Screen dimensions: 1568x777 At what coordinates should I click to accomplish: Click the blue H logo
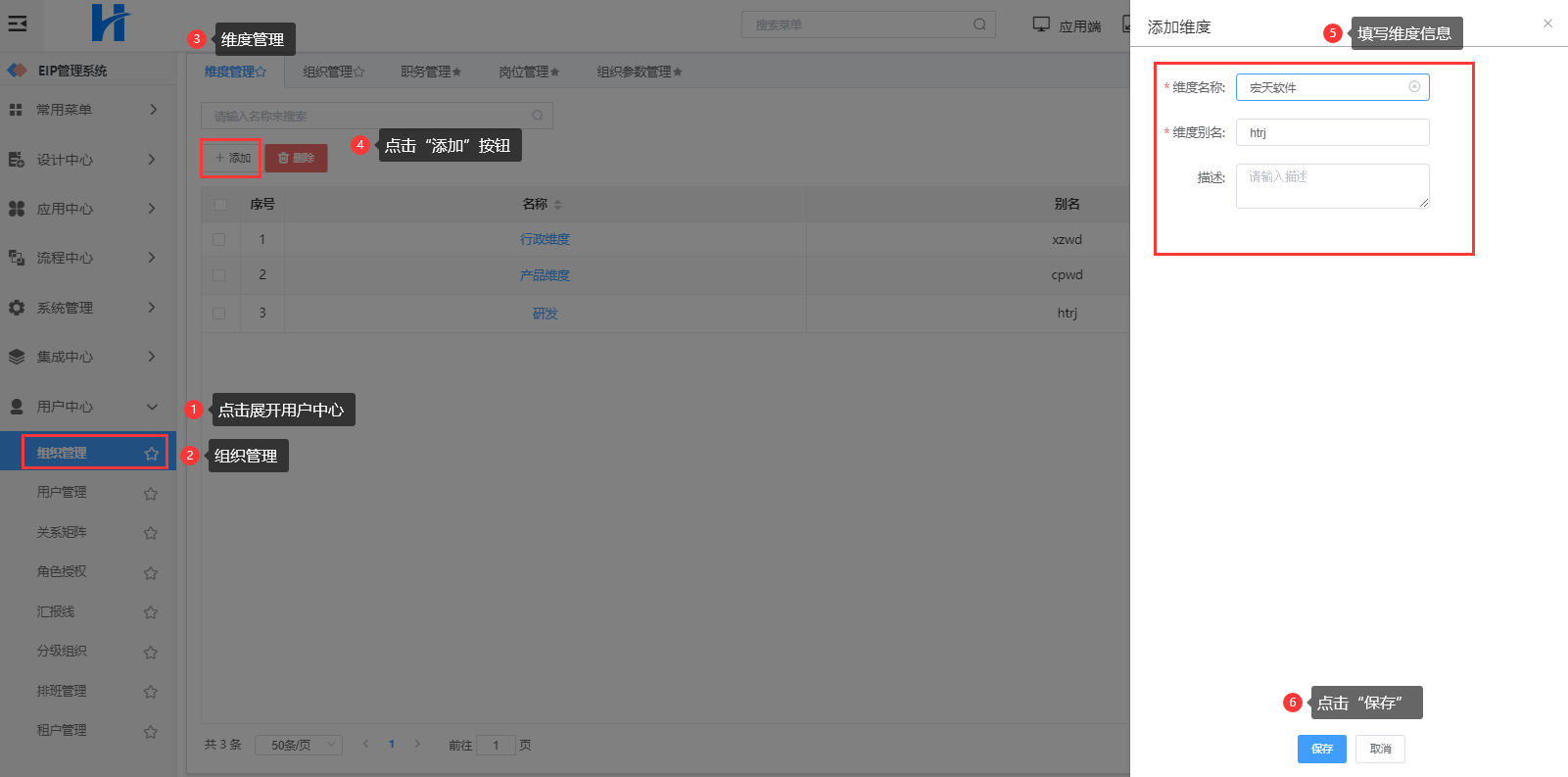click(x=110, y=23)
